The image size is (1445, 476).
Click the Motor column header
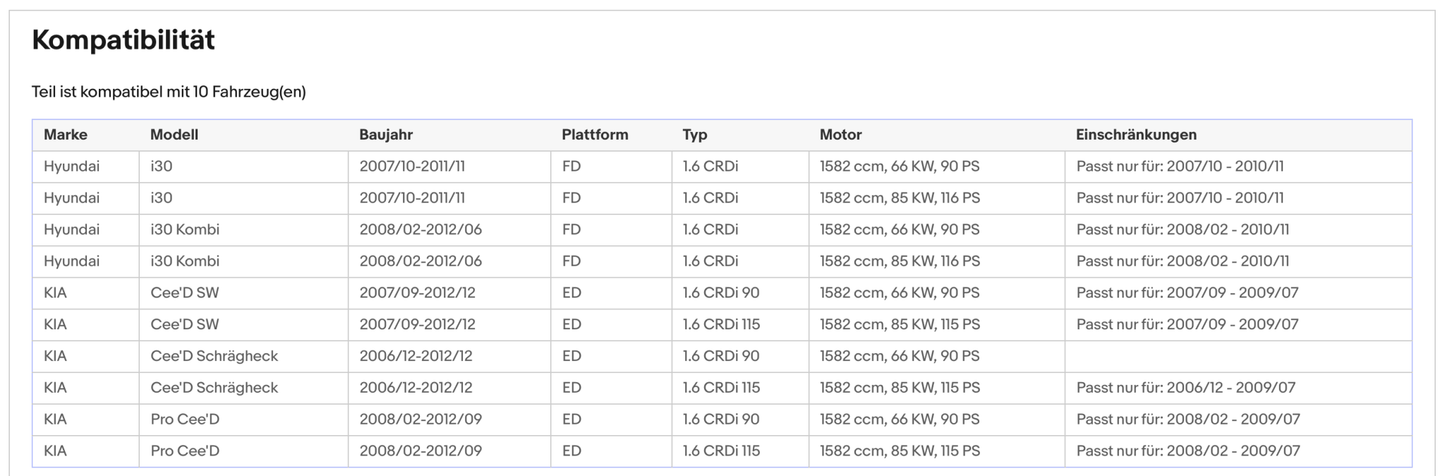[840, 135]
